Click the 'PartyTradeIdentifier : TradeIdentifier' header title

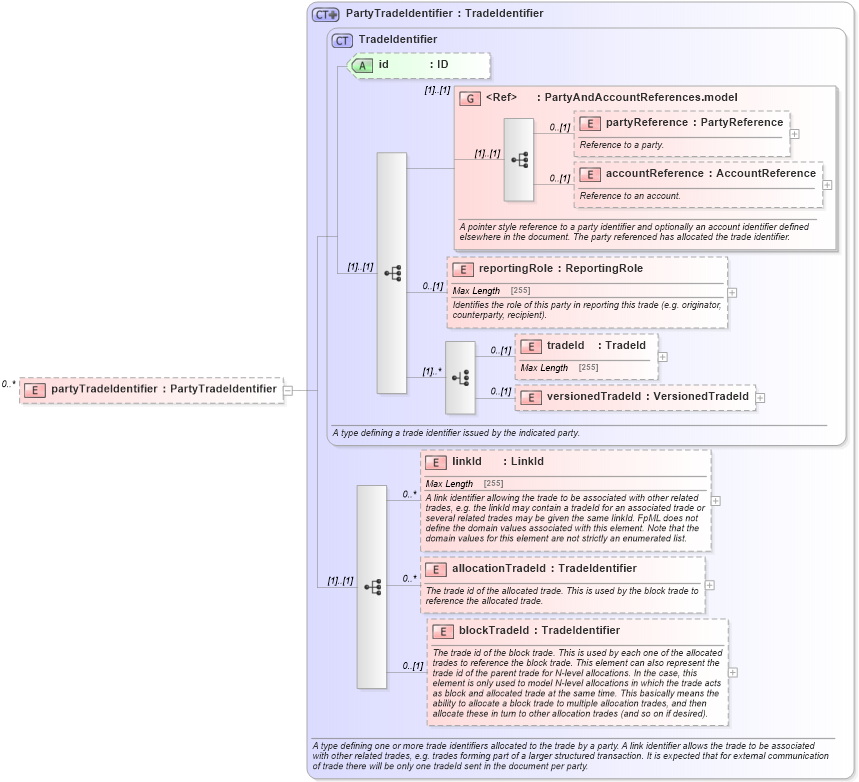tap(444, 14)
